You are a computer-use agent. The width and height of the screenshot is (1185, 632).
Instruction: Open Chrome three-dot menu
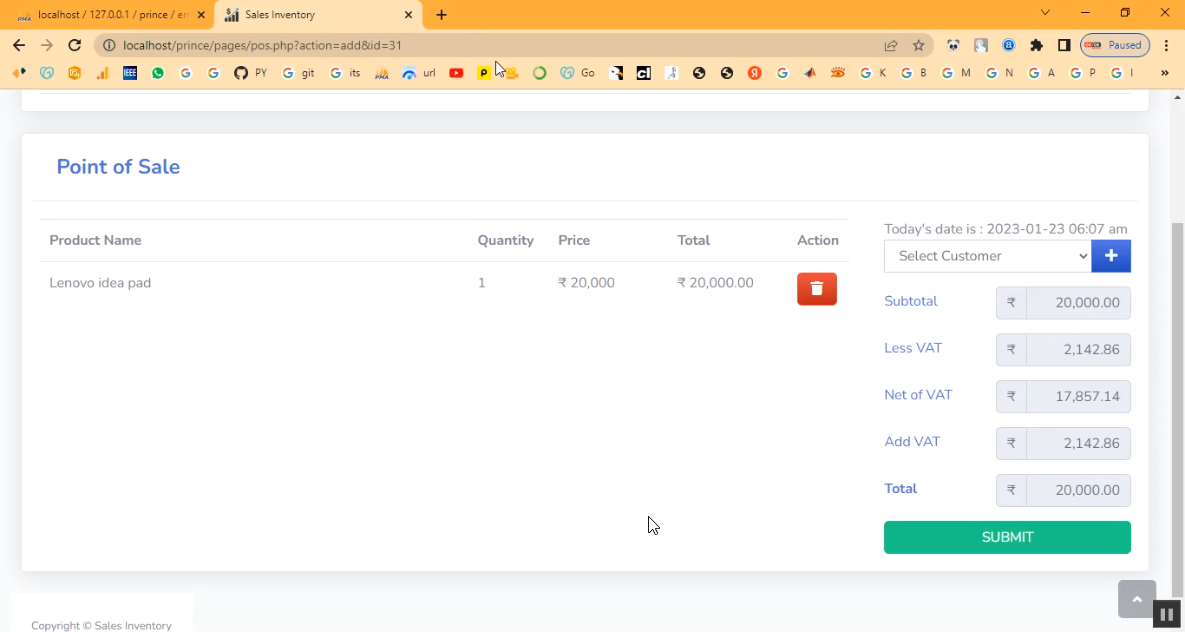pos(1166,45)
